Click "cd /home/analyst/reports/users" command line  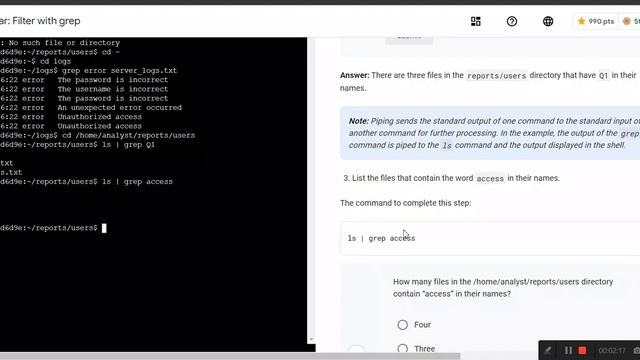click(128, 136)
